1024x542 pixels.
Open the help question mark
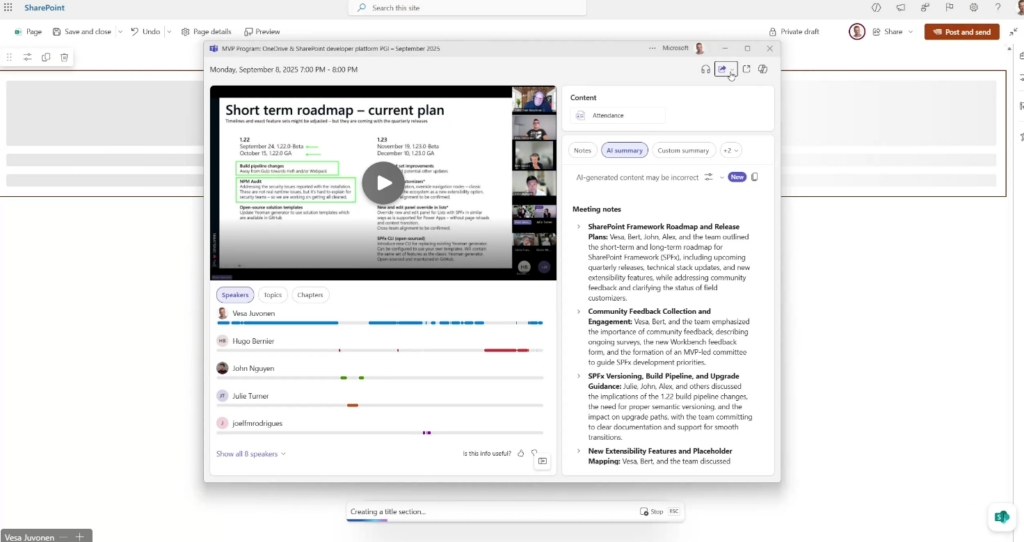pyautogui.click(x=998, y=8)
